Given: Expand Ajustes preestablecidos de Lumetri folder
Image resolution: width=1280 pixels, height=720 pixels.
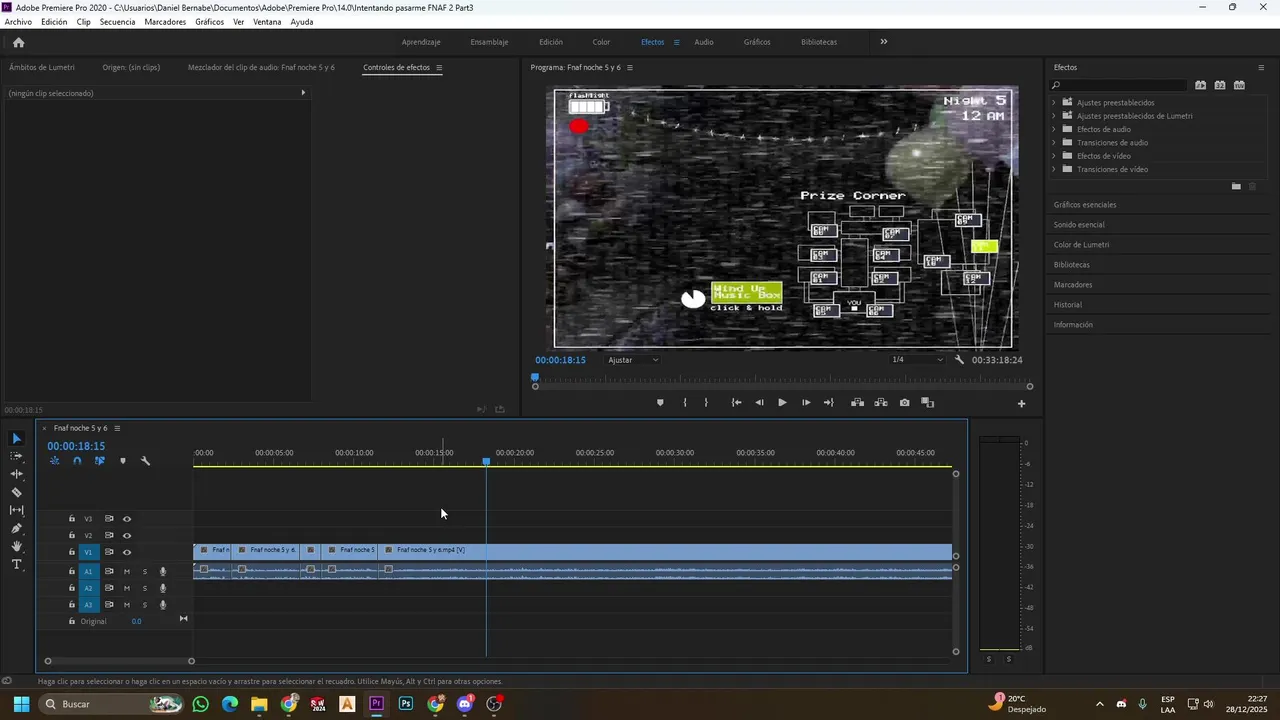Looking at the screenshot, I should click(x=1054, y=116).
